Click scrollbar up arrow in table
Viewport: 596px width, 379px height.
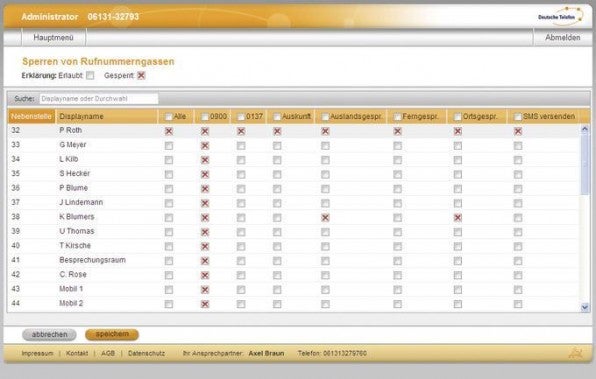pos(585,129)
